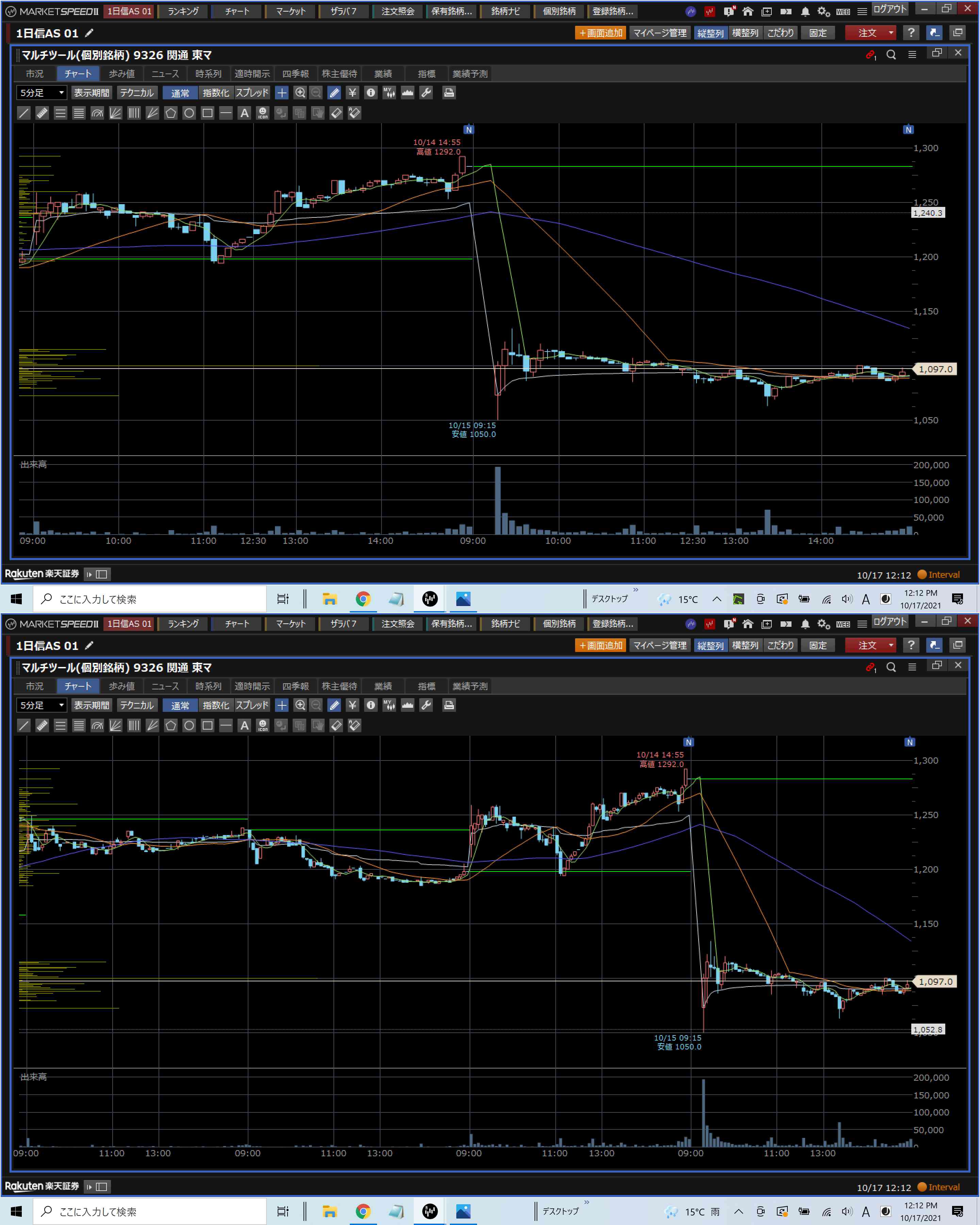Click orange ＋画面追加 button in lower window
The width and height of the screenshot is (980, 1225).
[601, 646]
